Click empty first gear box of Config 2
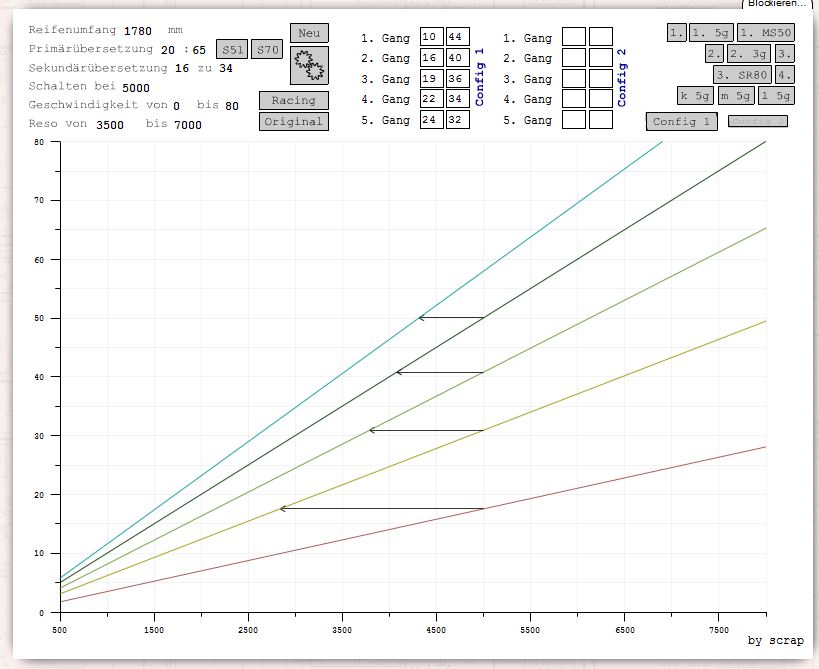This screenshot has width=819, height=669. point(574,38)
